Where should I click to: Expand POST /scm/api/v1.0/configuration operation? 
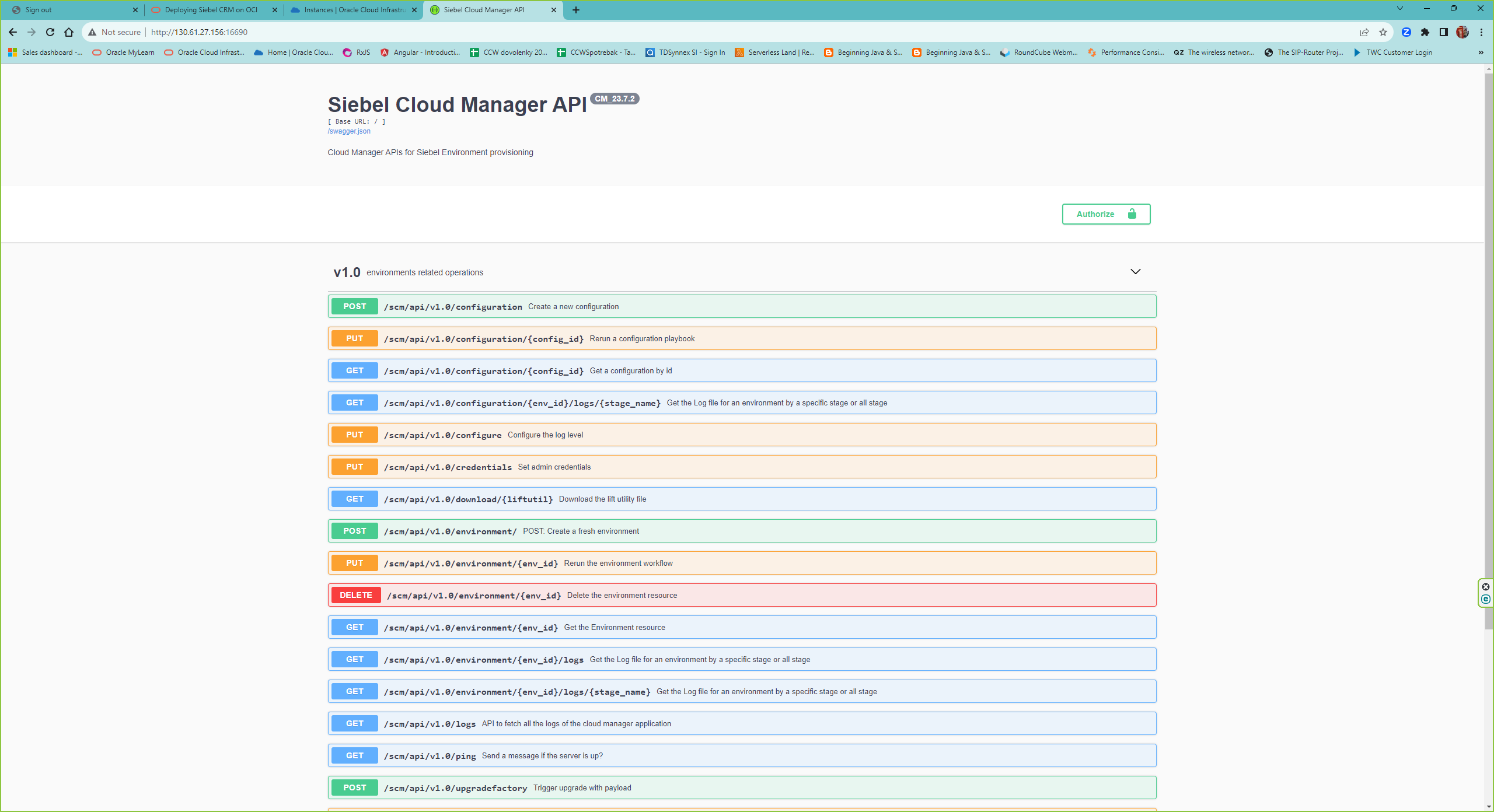[x=742, y=306]
